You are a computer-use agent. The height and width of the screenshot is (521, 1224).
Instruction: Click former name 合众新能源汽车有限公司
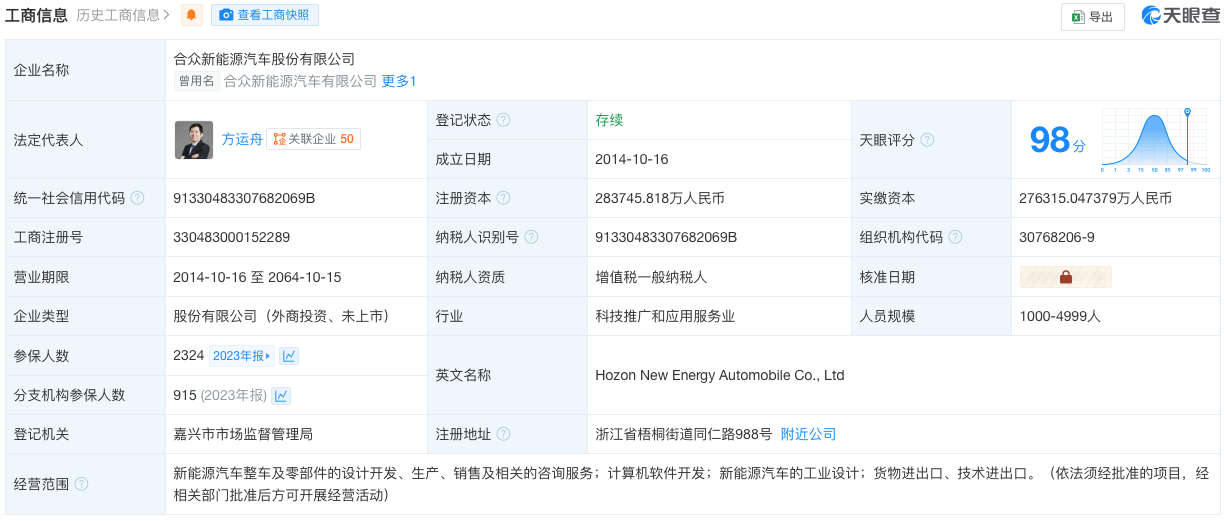pyautogui.click(x=300, y=81)
